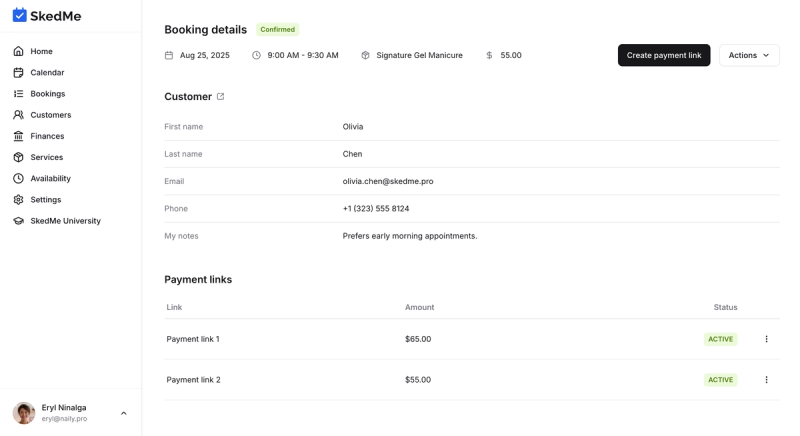Click the Payment links heading
The height and width of the screenshot is (436, 800).
198,279
